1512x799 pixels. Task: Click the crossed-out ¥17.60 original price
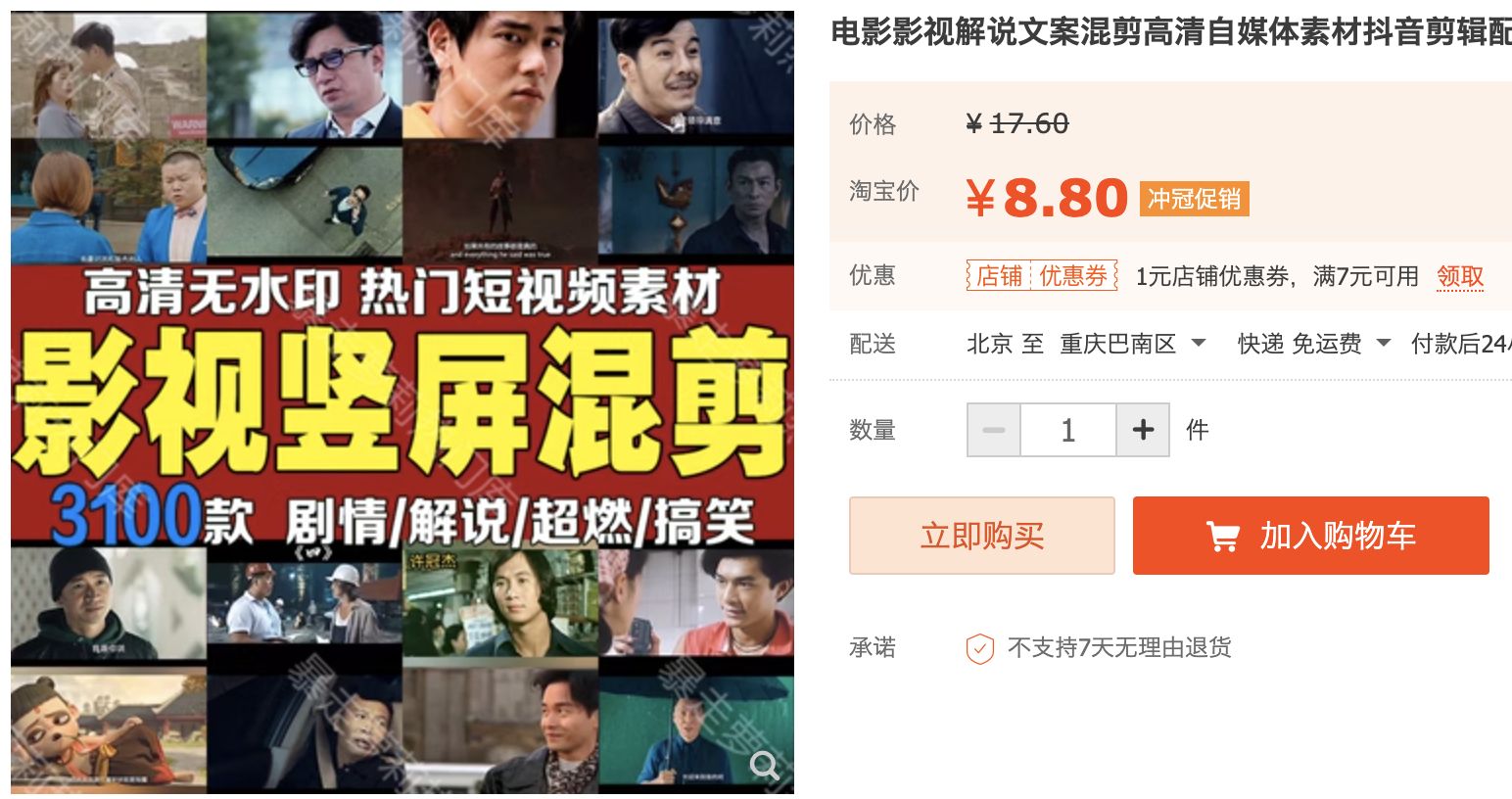[1016, 124]
